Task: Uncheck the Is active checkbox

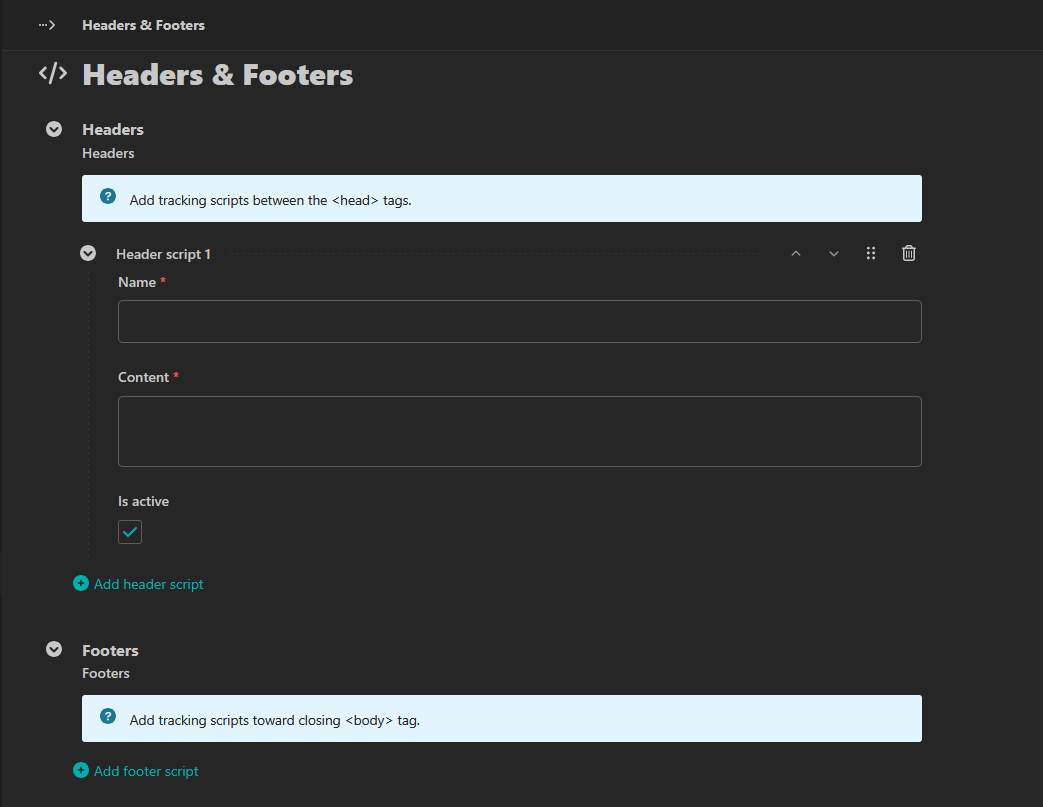Action: tap(129, 532)
